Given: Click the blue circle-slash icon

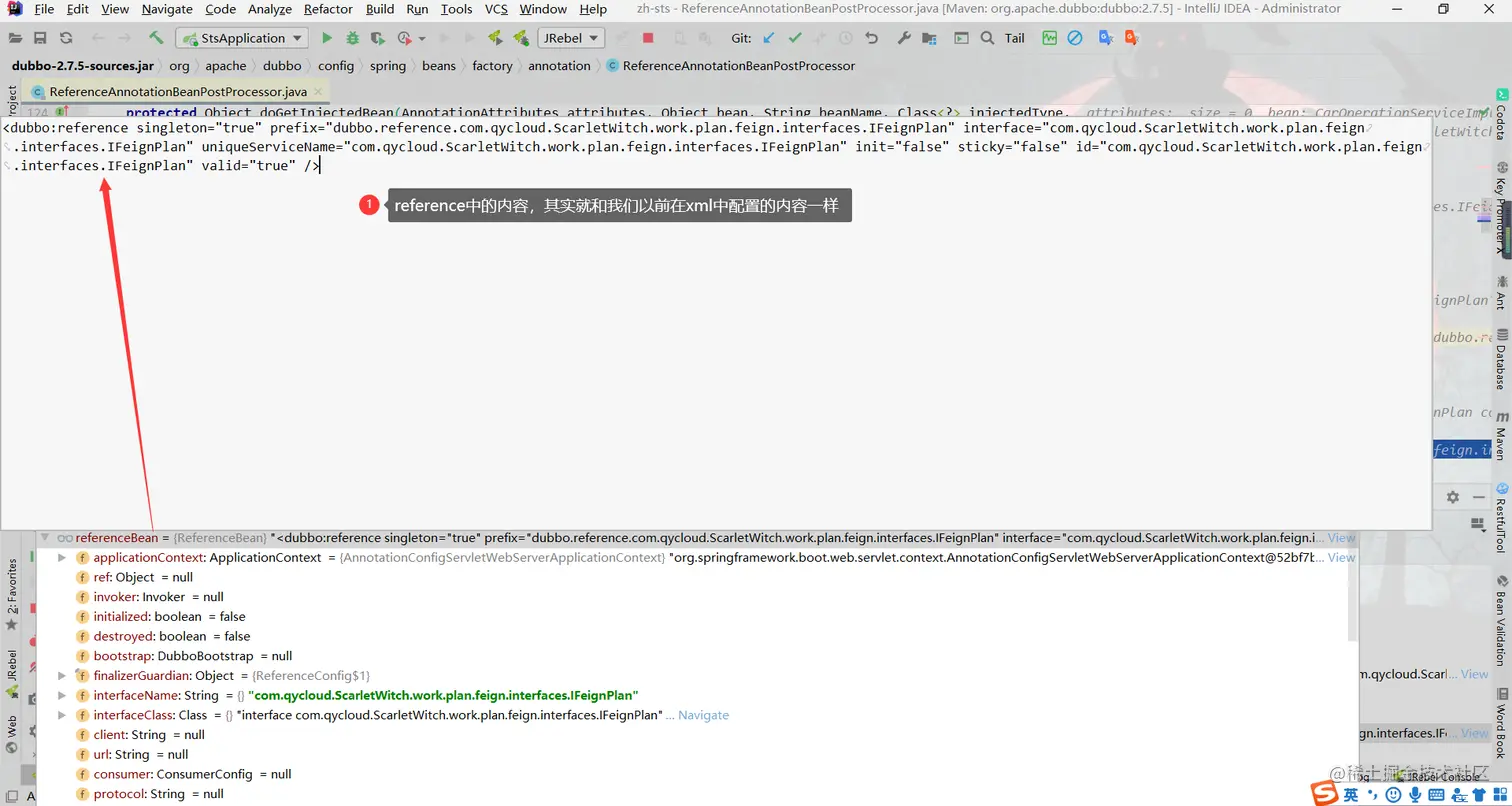Looking at the screenshot, I should (x=1075, y=38).
